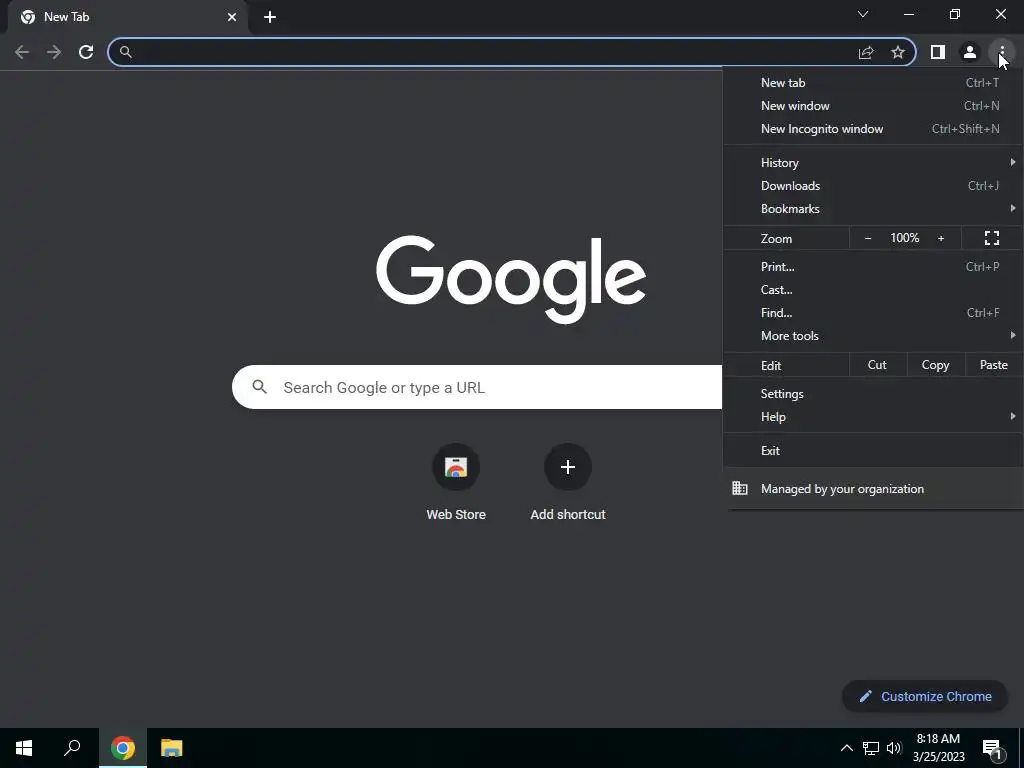Bookmark this tab with star icon
Image resolution: width=1024 pixels, height=768 pixels.
click(x=898, y=52)
